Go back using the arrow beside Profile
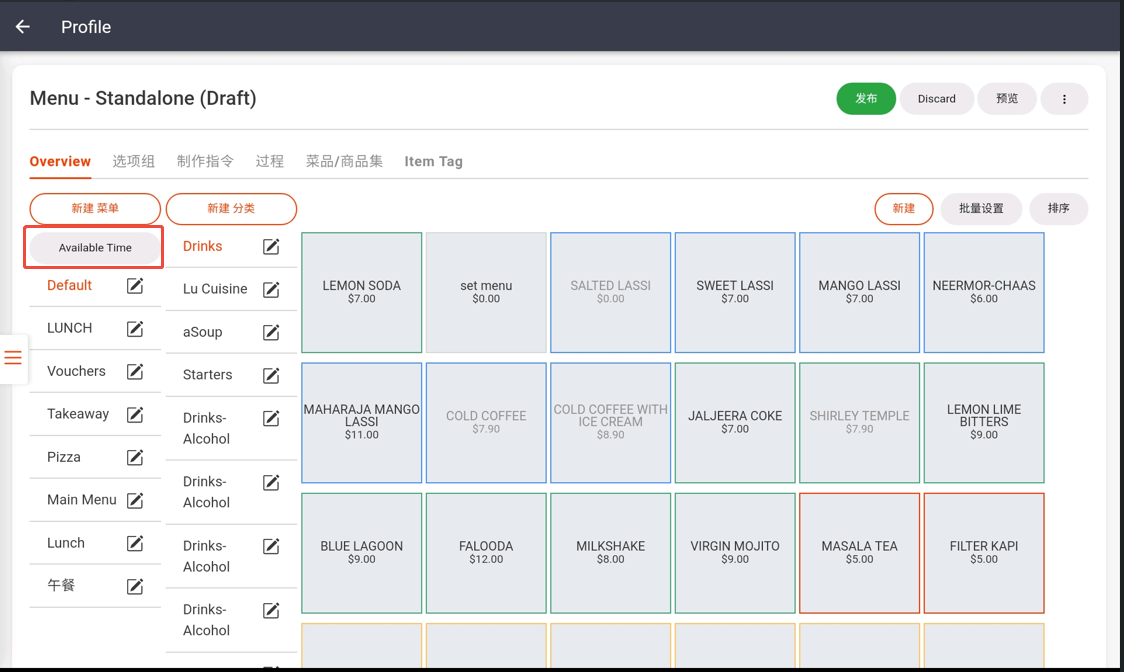 point(23,27)
